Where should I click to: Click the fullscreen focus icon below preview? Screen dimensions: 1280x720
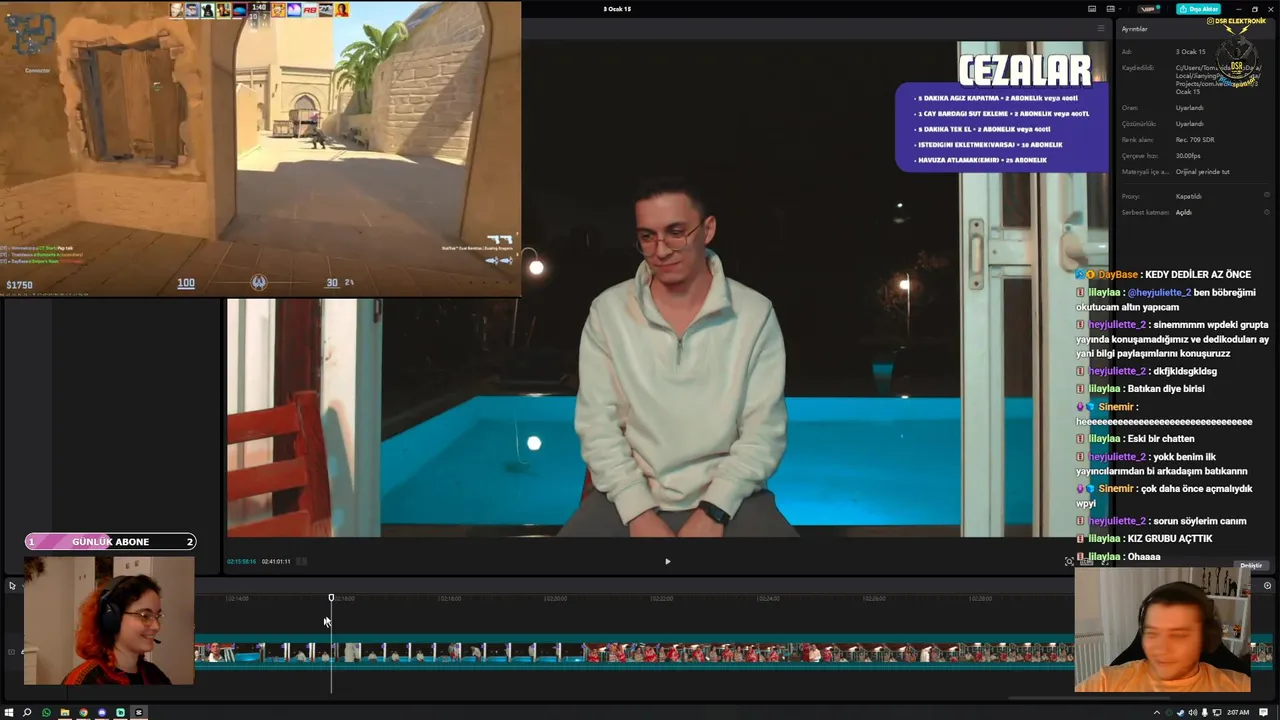coord(1069,562)
